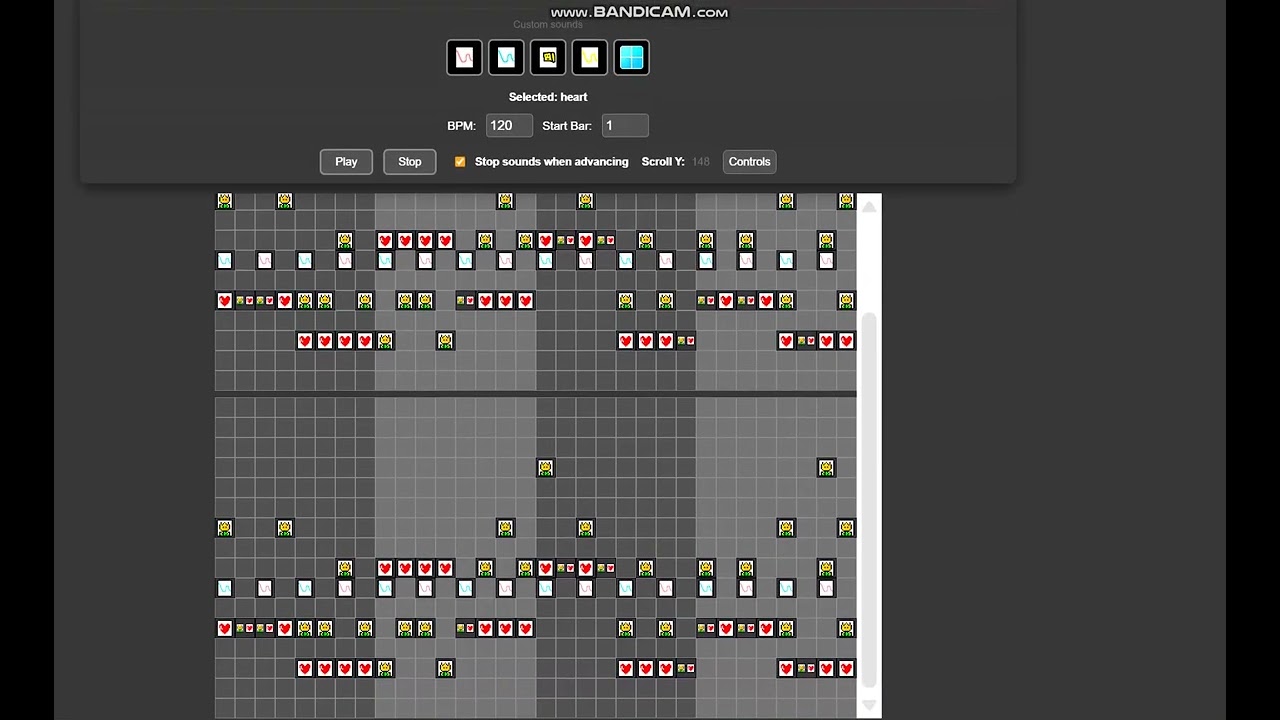Click standalone flower note in upper pattern's bottom row
Viewport: 1280px width, 720px height.
click(445, 341)
